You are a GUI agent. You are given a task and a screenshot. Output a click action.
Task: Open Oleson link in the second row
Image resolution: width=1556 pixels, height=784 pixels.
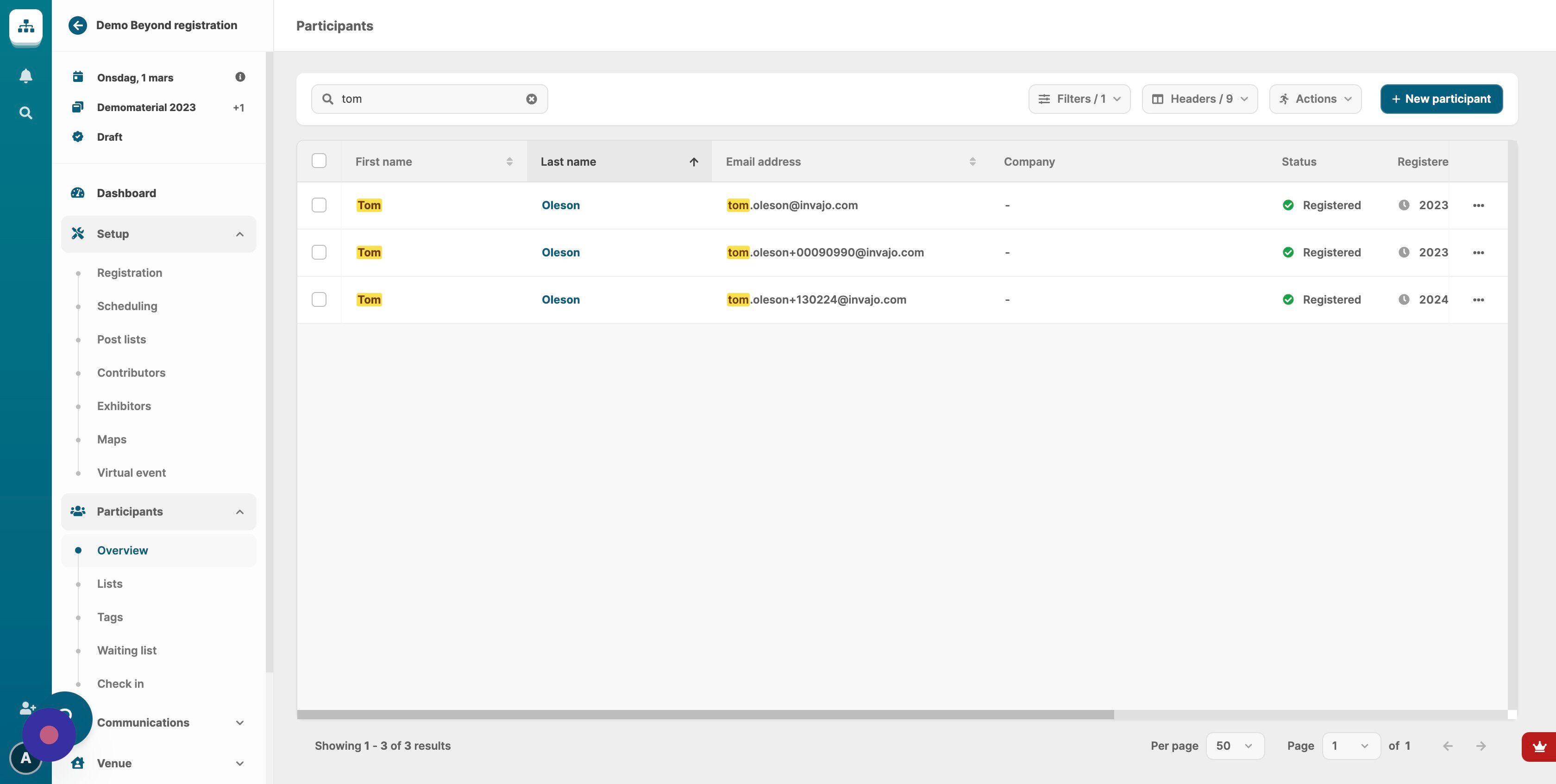coord(560,252)
